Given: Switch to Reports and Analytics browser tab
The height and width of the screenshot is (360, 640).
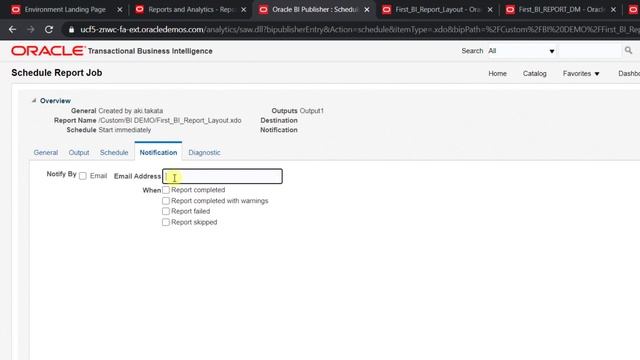Looking at the screenshot, I should coord(190,9).
